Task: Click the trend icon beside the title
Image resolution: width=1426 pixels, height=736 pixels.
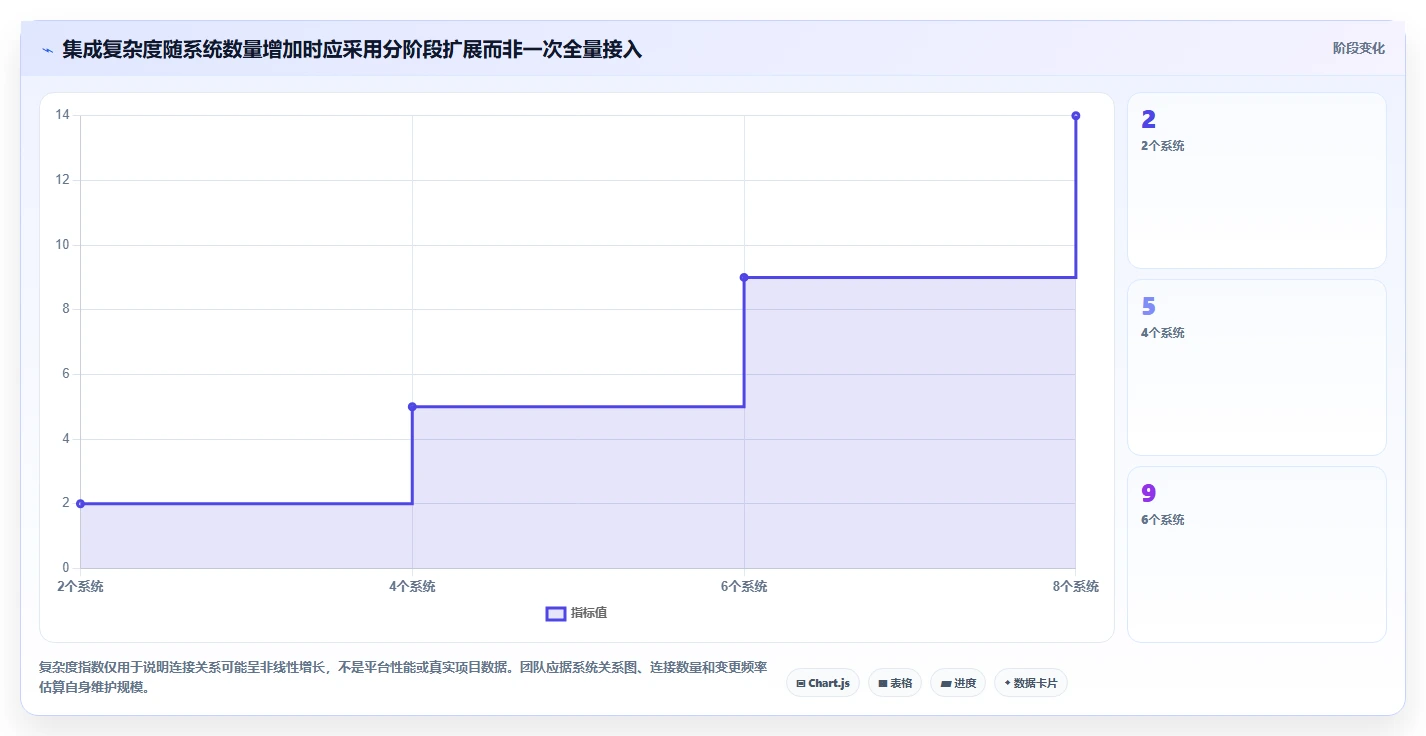Action: click(47, 49)
